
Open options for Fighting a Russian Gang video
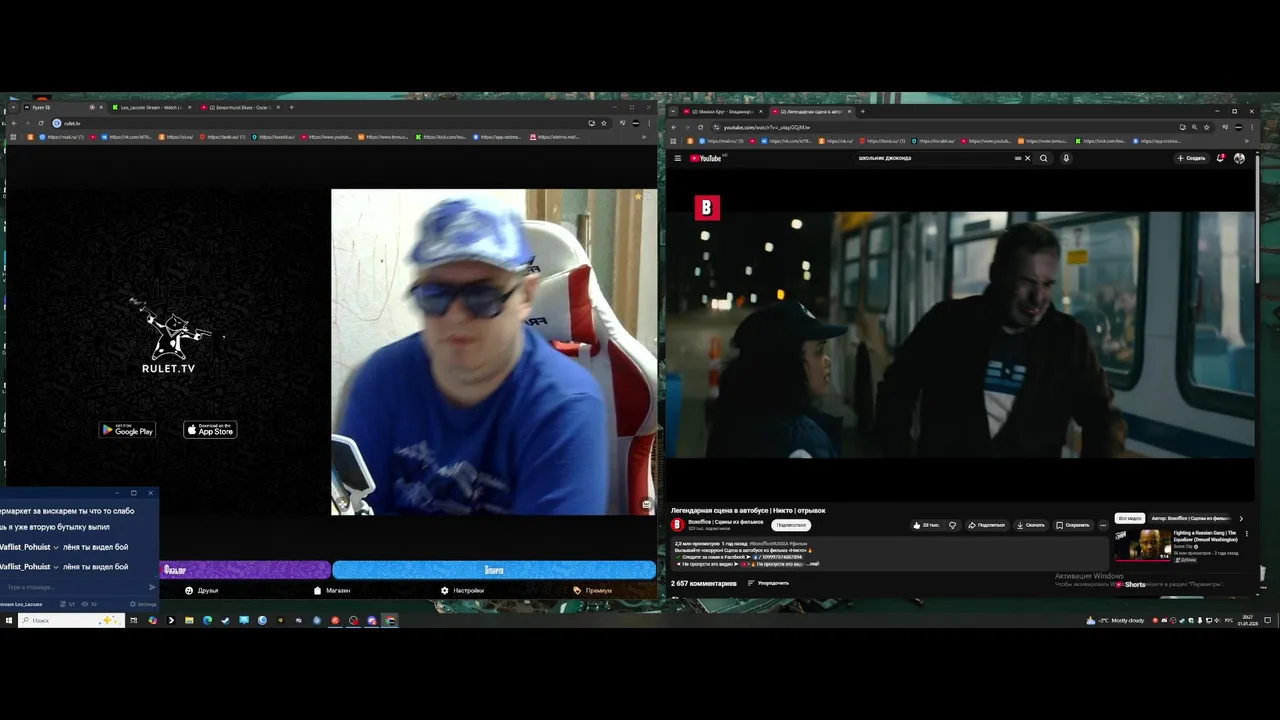1246,534
